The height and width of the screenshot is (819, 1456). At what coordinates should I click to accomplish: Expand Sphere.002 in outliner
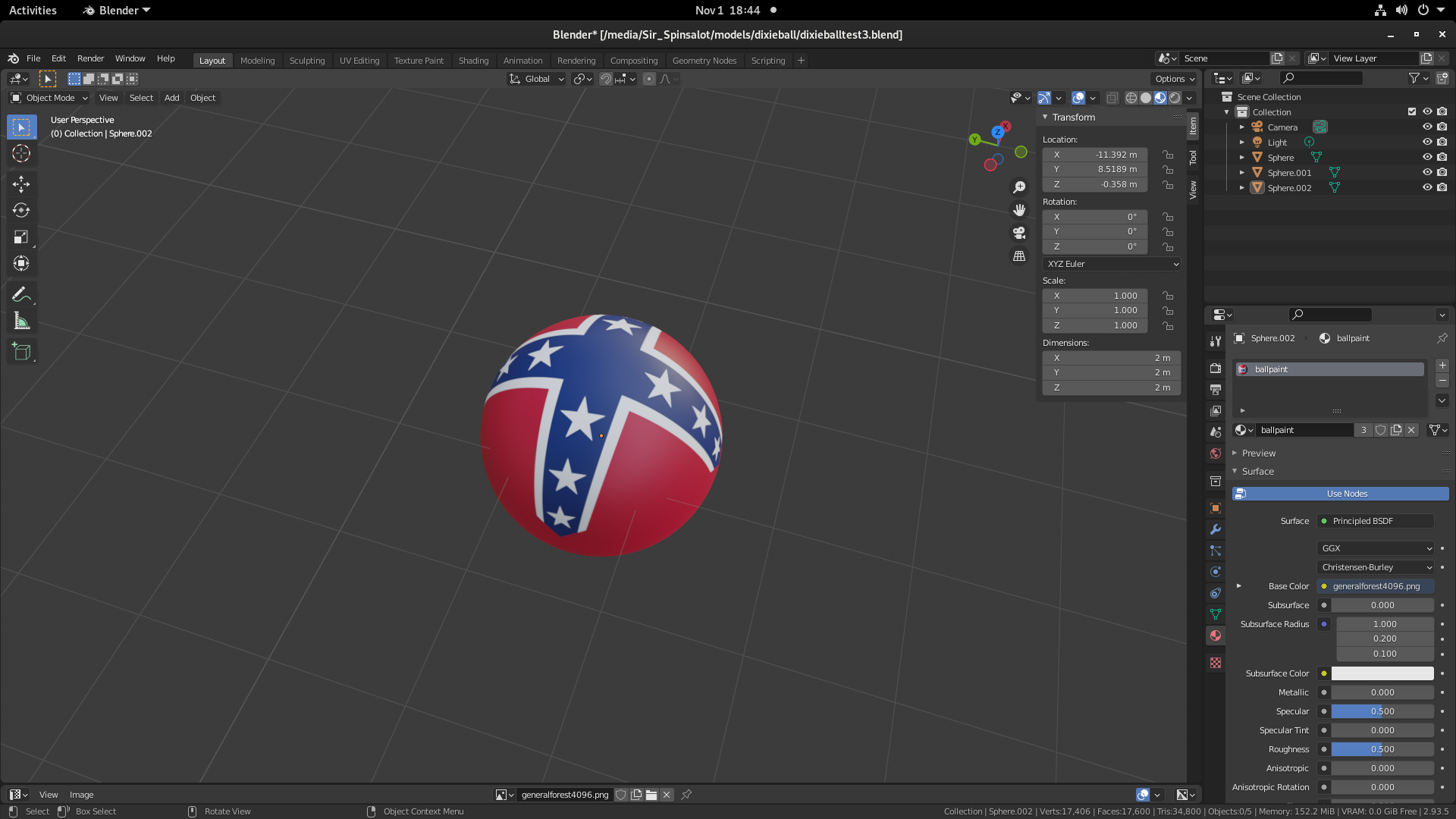click(x=1241, y=187)
